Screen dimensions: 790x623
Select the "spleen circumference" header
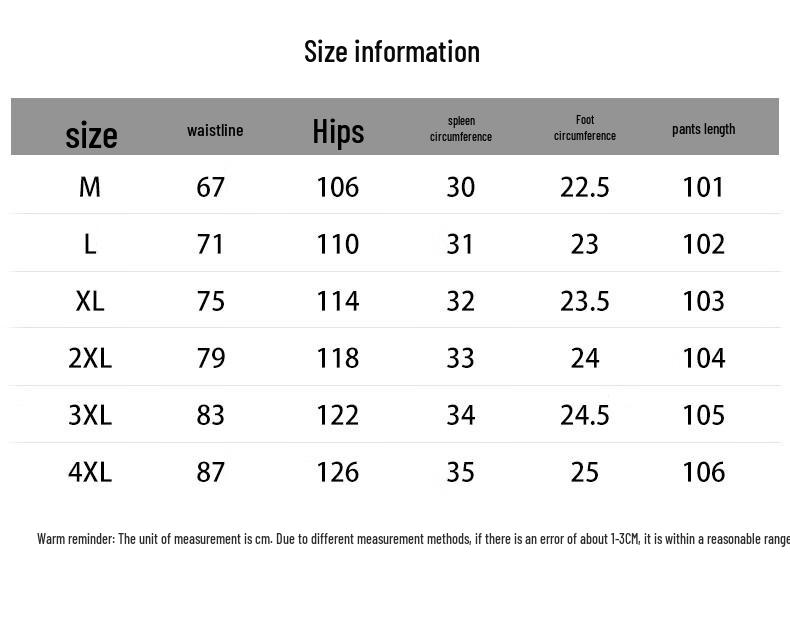461,129
